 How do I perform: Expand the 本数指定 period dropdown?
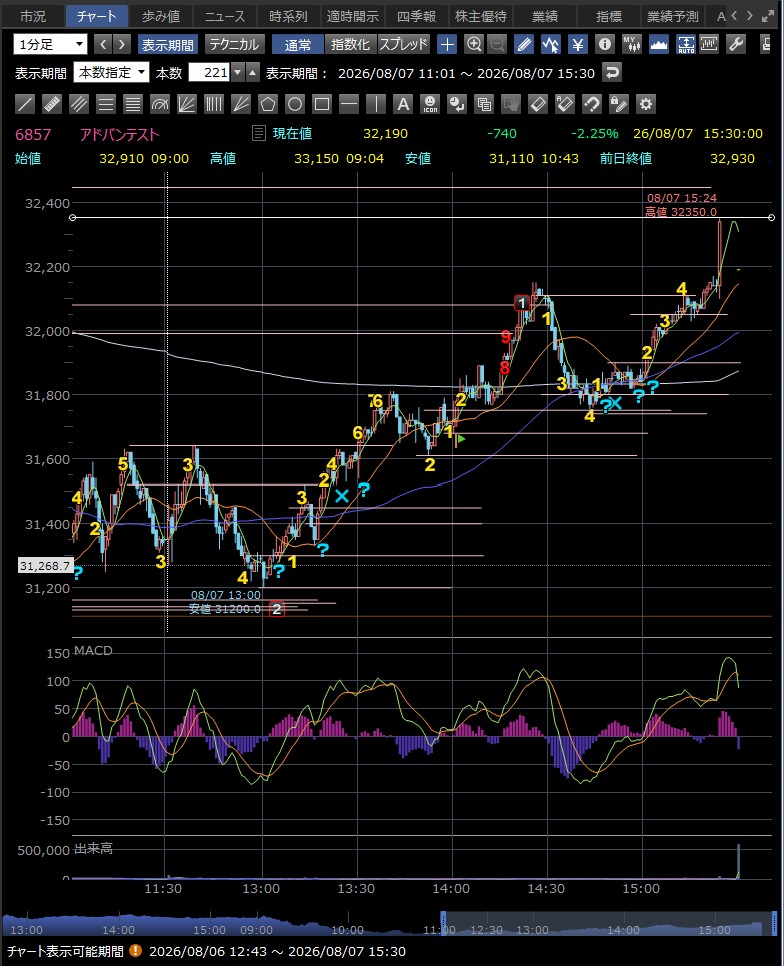click(111, 73)
